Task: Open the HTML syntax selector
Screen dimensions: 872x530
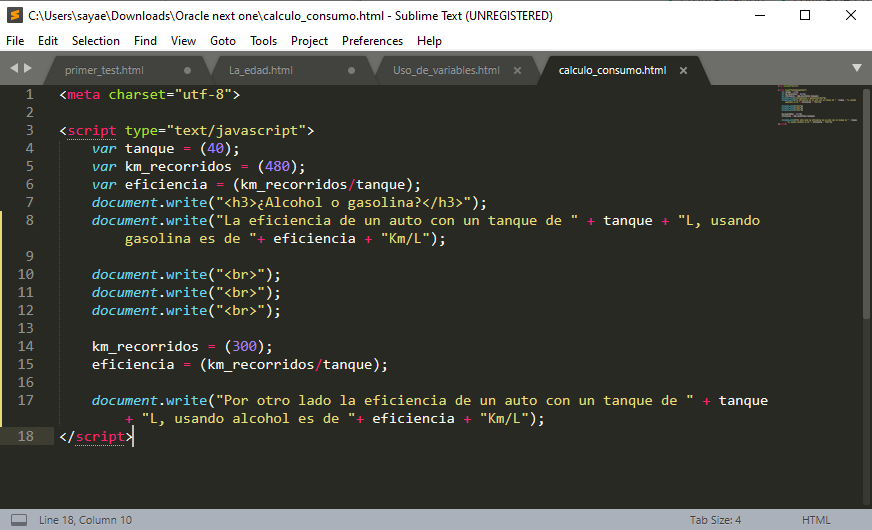Action: [816, 520]
